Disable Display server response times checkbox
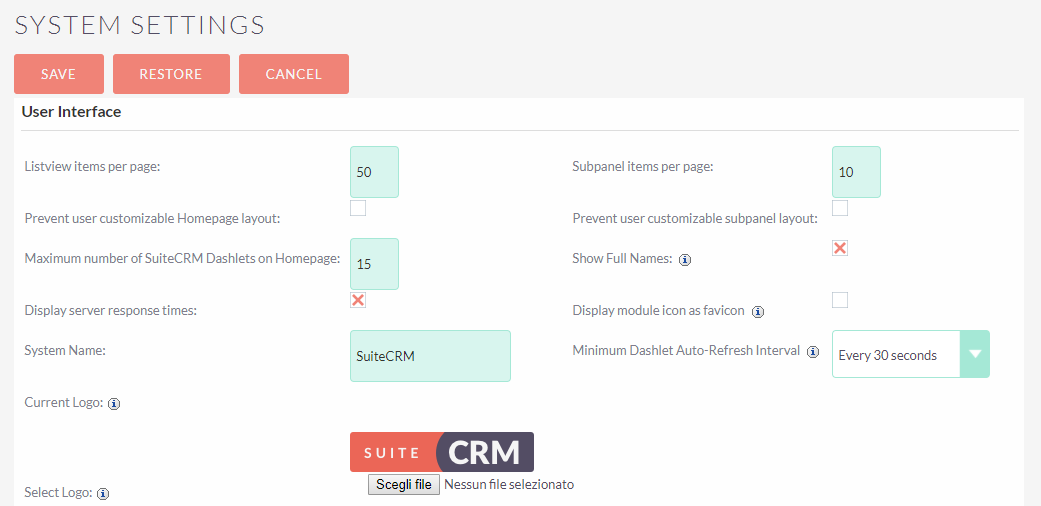The height and width of the screenshot is (506, 1041). tap(358, 300)
